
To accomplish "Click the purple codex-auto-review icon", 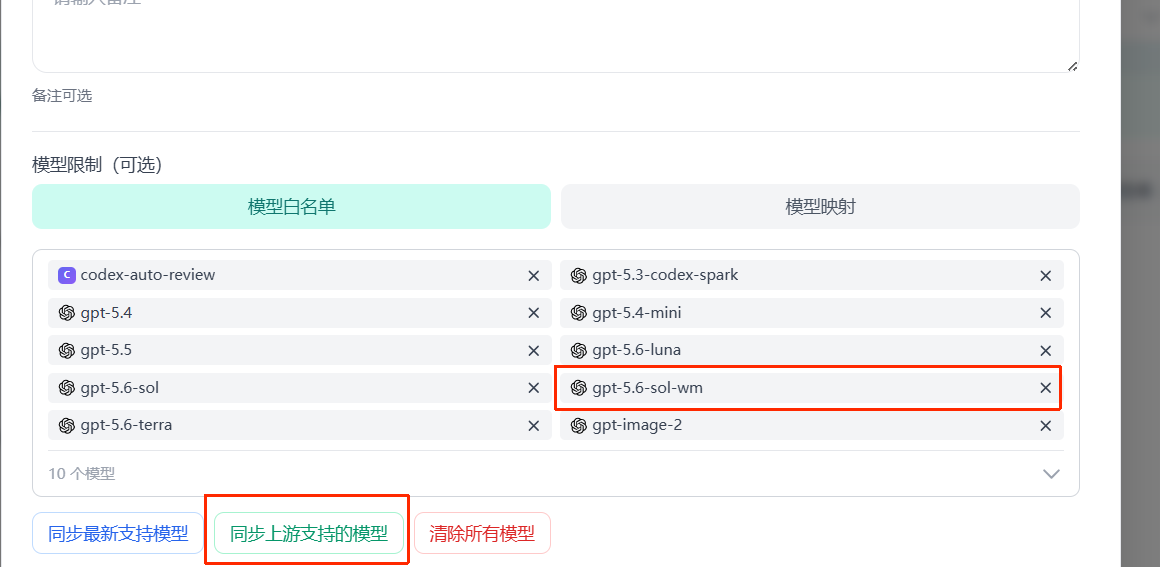I will [67, 275].
